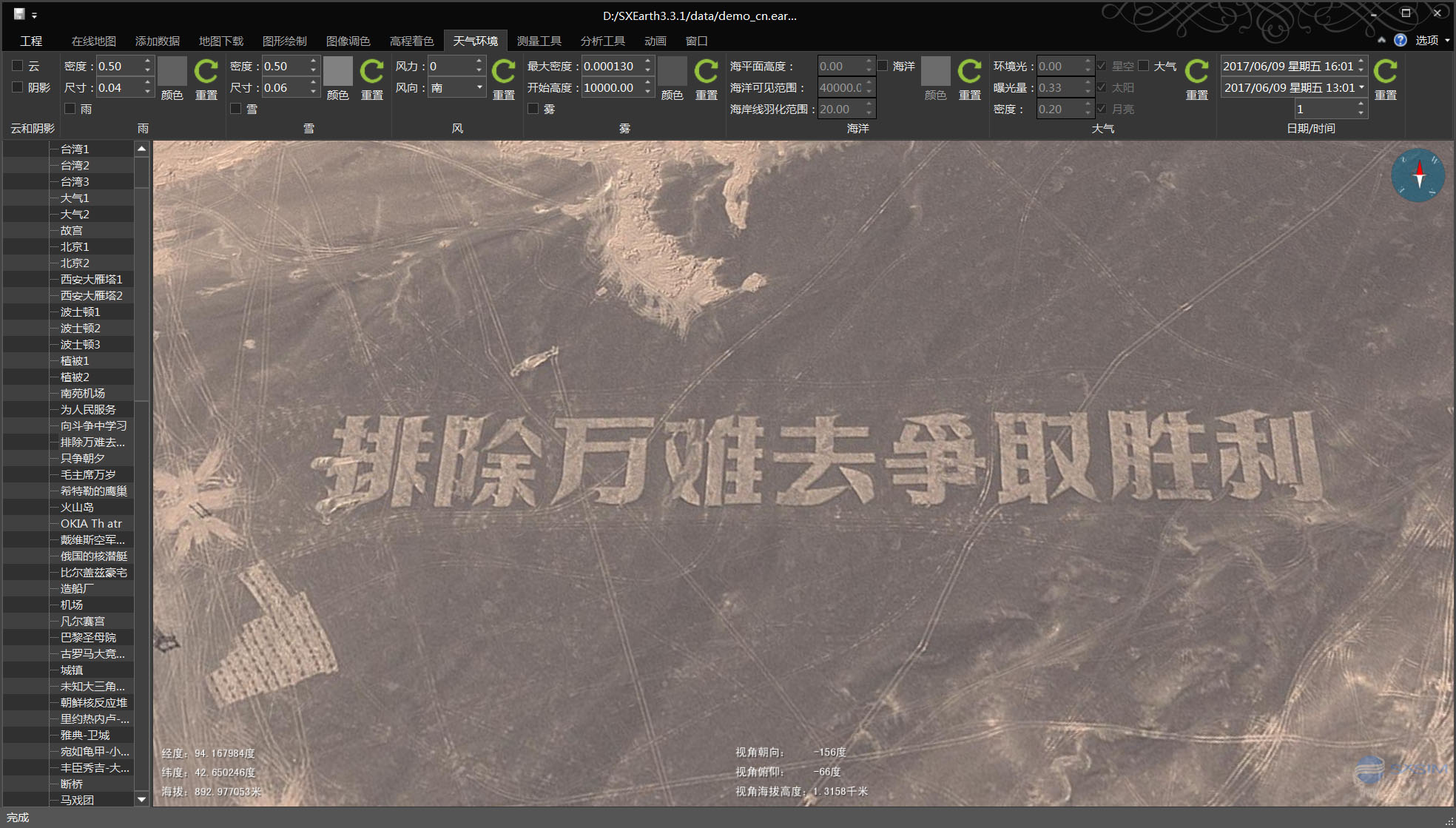This screenshot has width=1456, height=828.
Task: Click the save icon in title bar
Action: click(x=19, y=14)
